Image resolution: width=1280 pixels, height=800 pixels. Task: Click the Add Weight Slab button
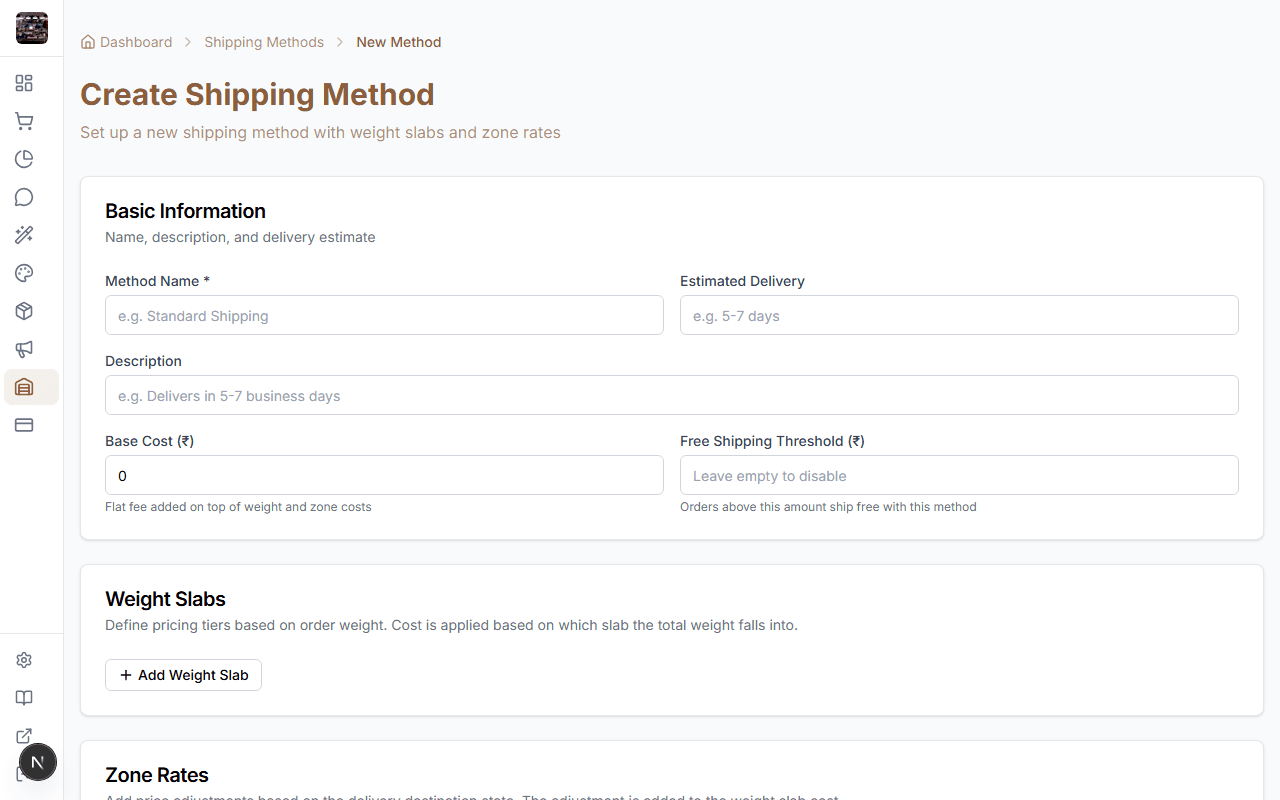183,675
